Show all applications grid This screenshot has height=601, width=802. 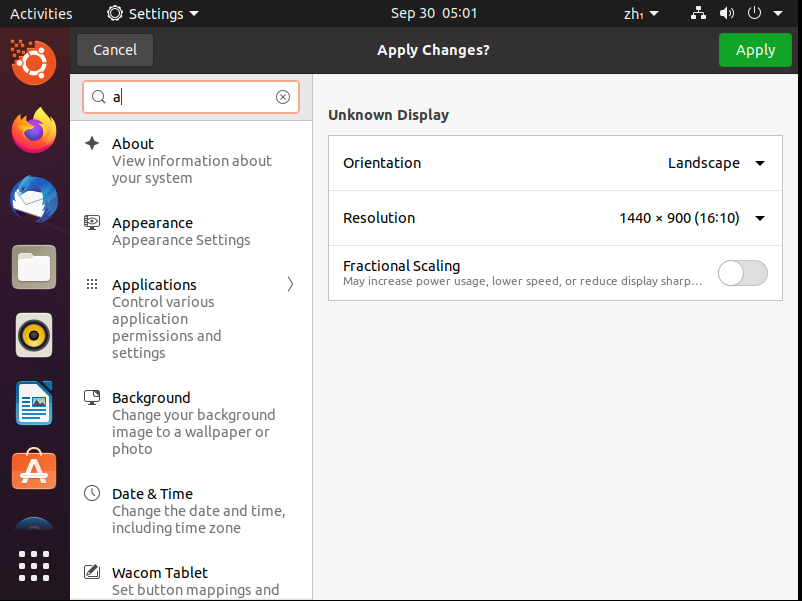pyautogui.click(x=34, y=566)
